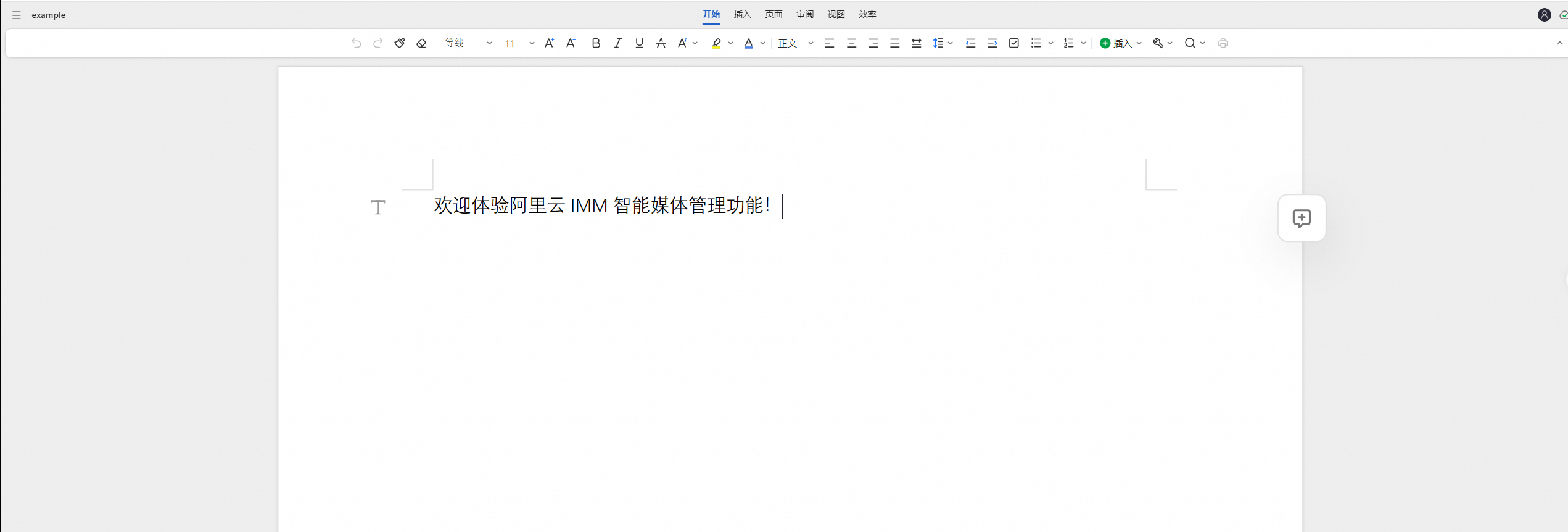Clear formatting with the eraser icon

(421, 43)
